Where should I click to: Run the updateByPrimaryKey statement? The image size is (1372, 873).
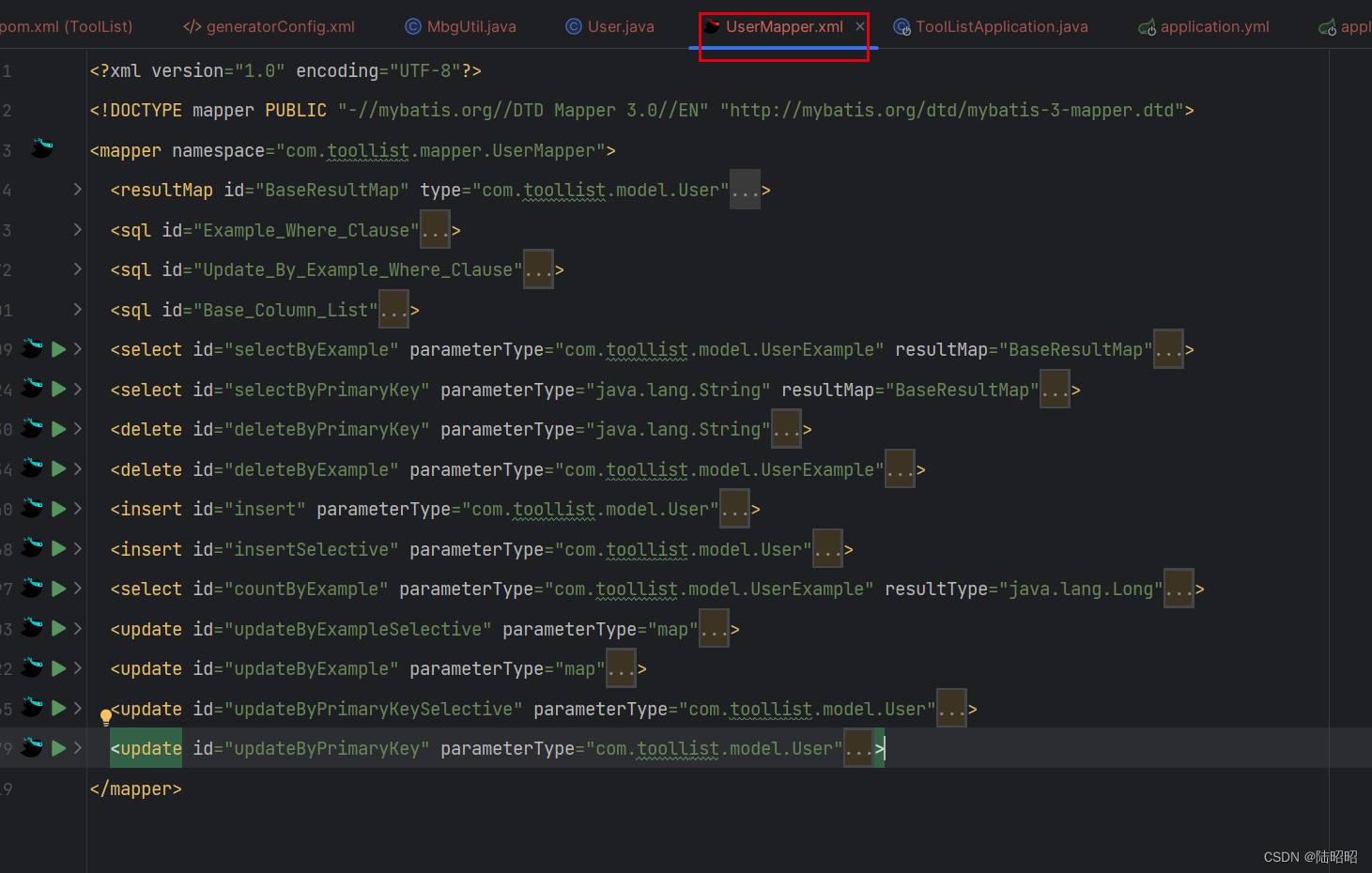pos(58,748)
